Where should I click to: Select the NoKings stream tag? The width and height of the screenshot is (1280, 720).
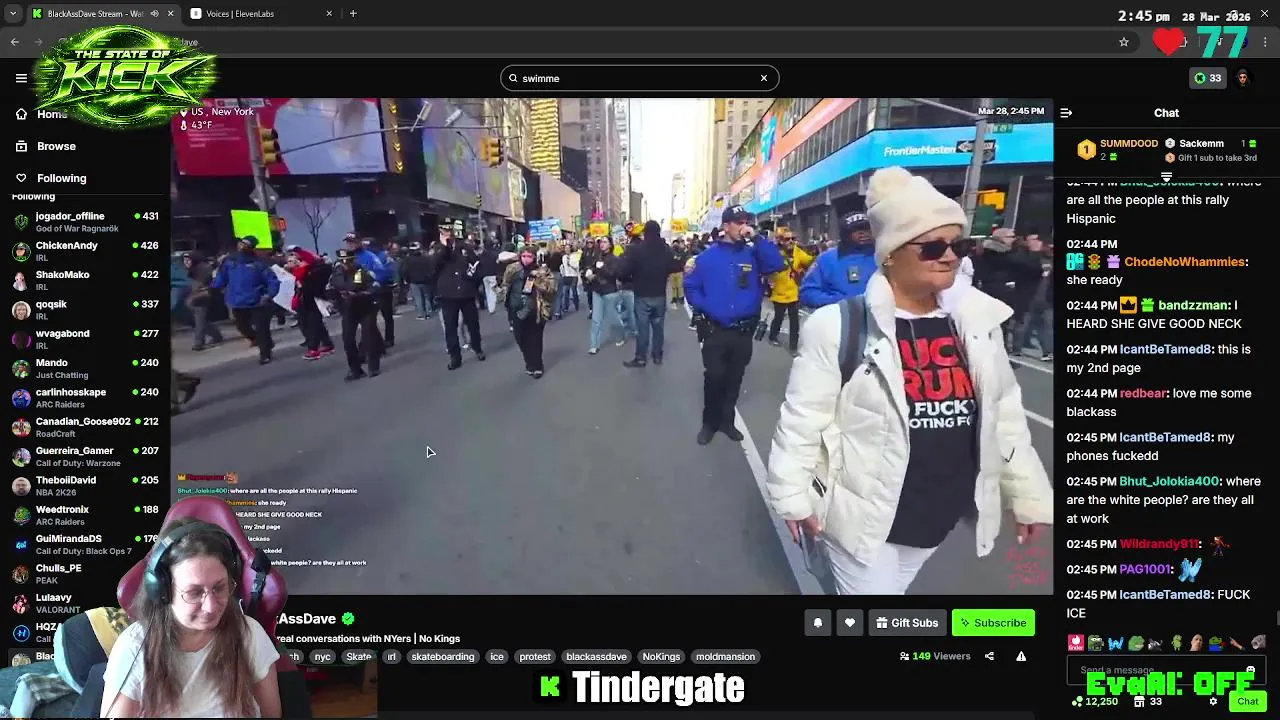pyautogui.click(x=661, y=657)
